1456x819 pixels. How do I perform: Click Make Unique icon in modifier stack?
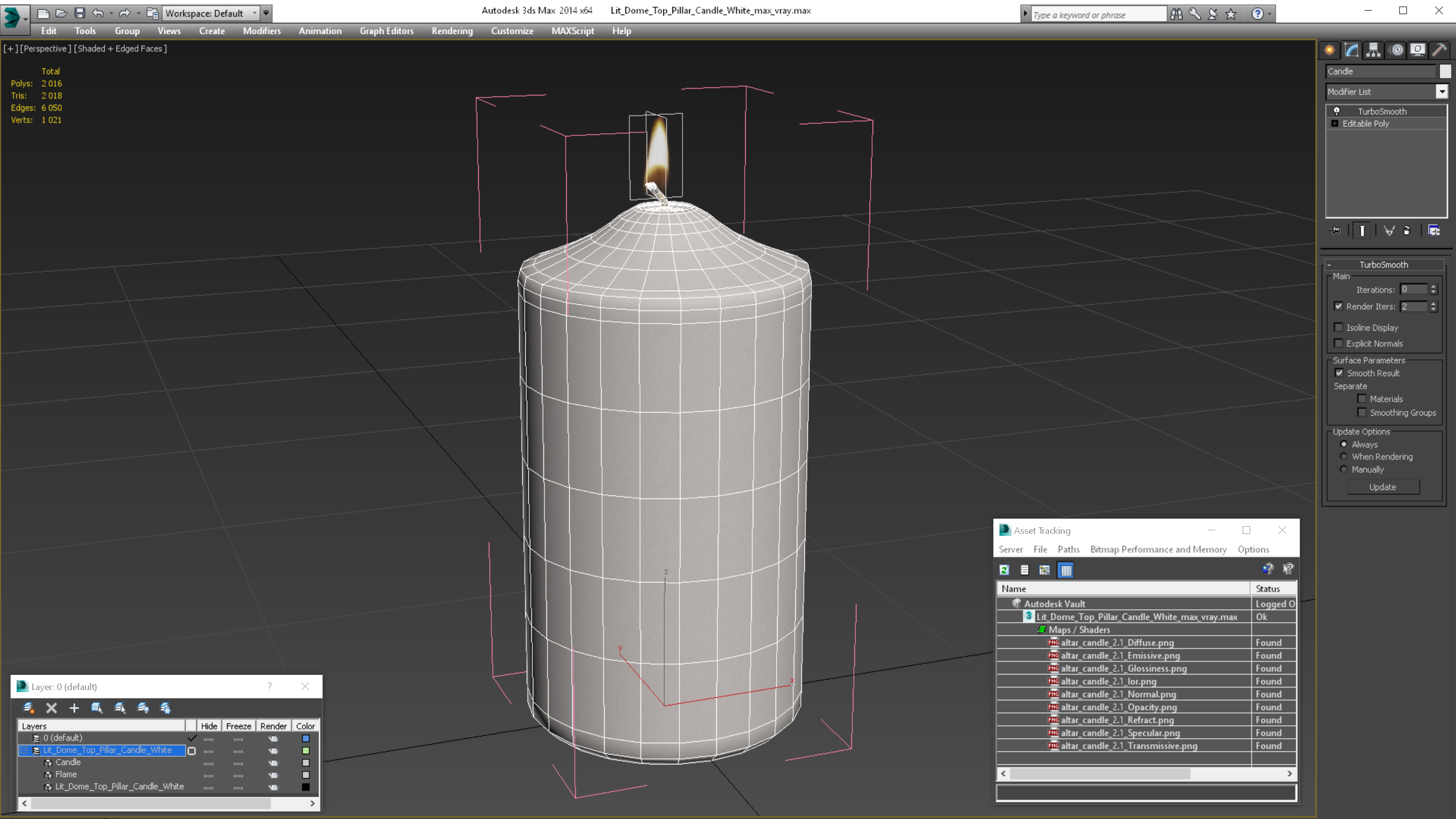point(1389,231)
